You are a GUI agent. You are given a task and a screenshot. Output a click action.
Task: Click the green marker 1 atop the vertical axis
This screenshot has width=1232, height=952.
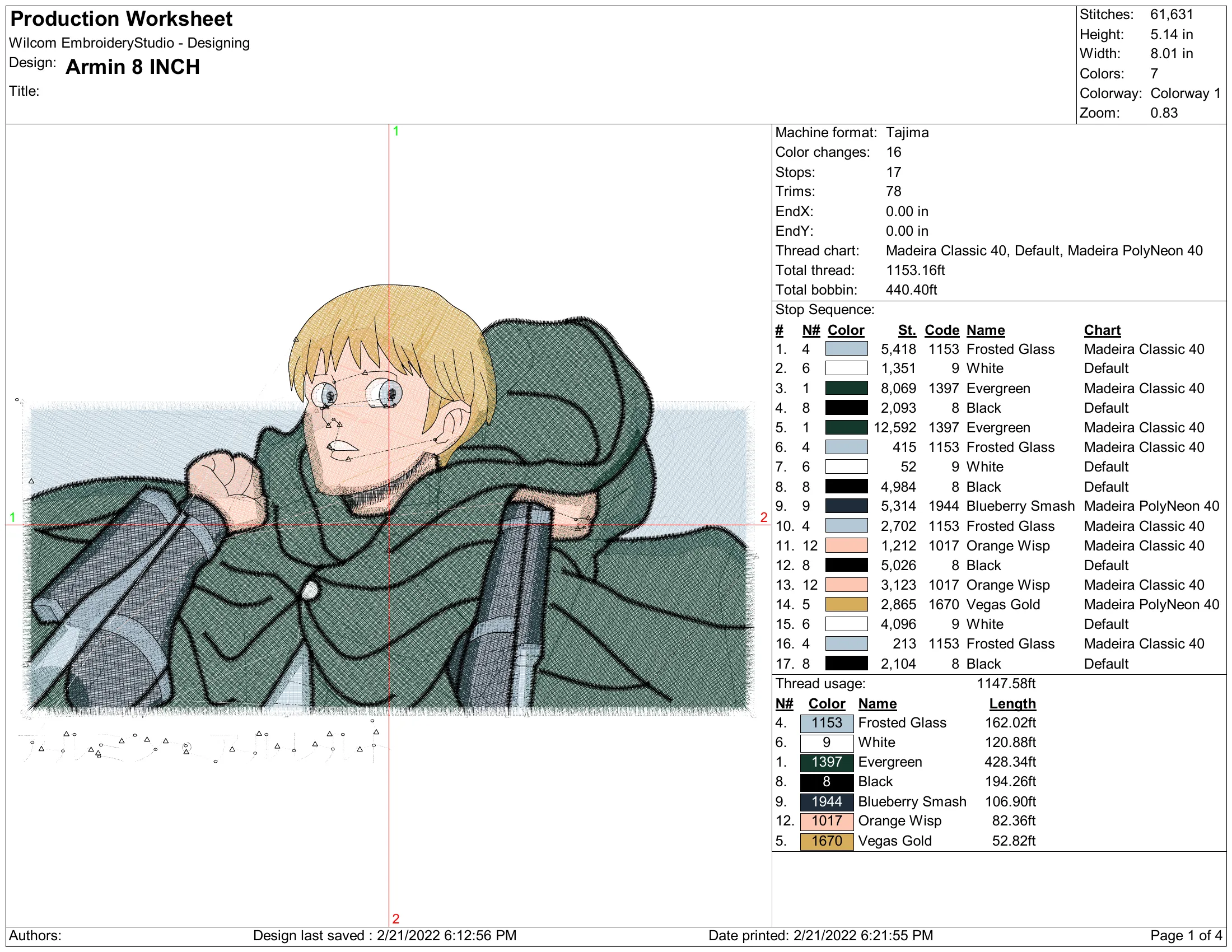pyautogui.click(x=396, y=132)
